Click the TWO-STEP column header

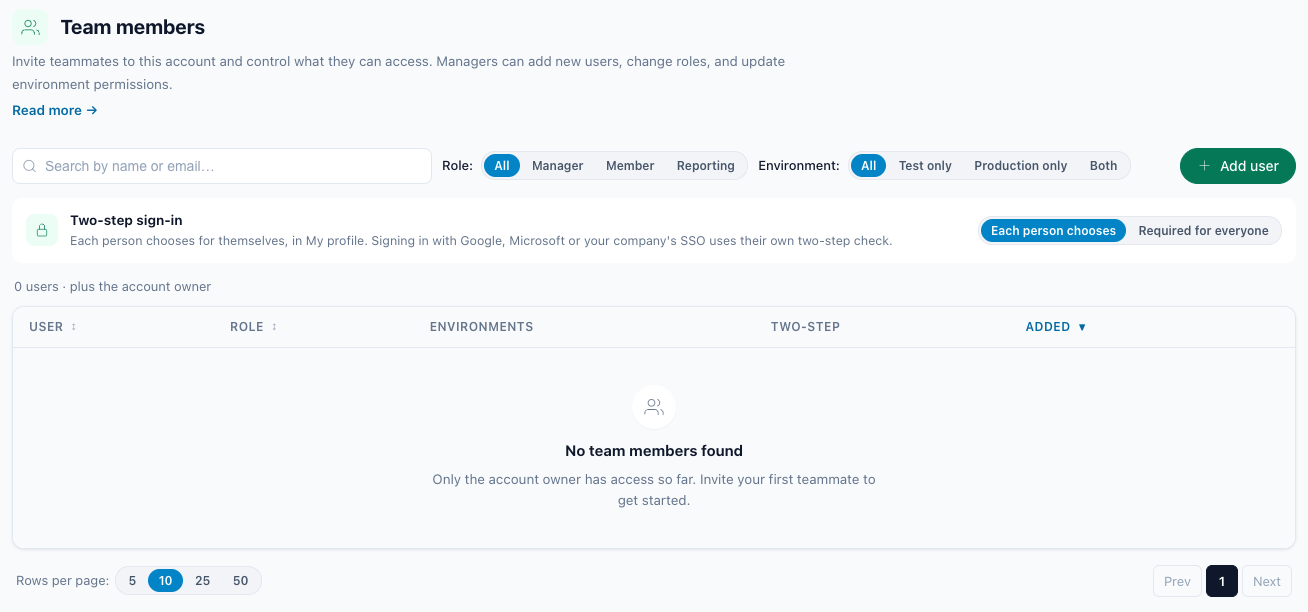805,327
